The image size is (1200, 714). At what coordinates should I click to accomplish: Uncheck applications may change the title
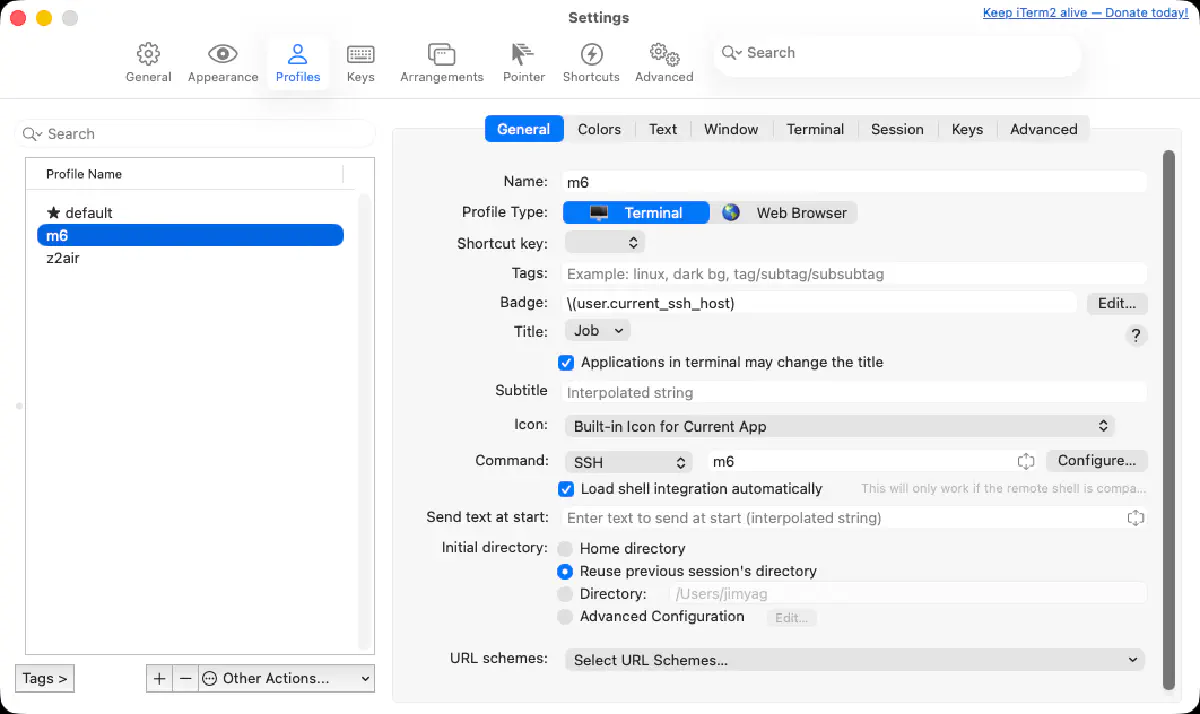[x=566, y=362]
